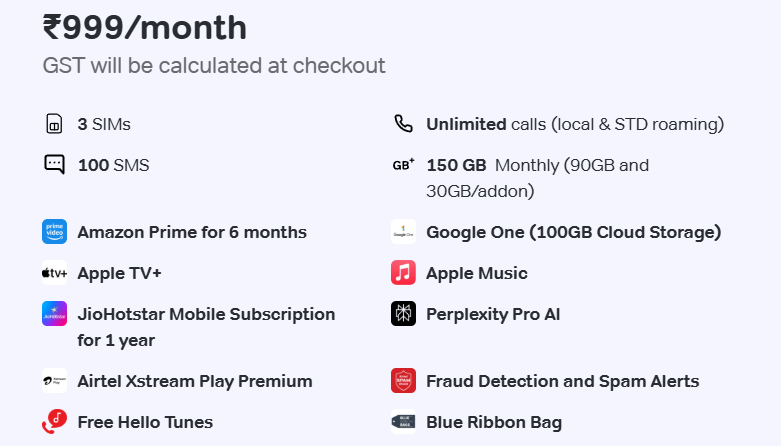Click the Blue Ribbon Bag icon
The image size is (781, 446).
click(403, 422)
